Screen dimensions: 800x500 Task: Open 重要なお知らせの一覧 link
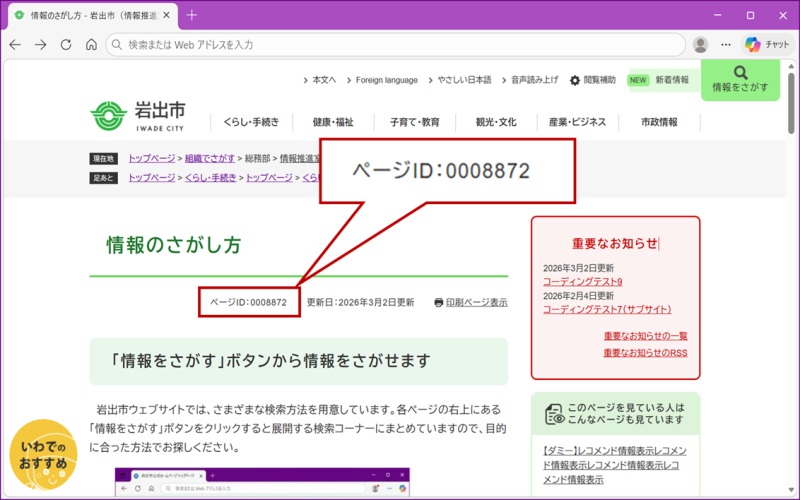click(645, 336)
